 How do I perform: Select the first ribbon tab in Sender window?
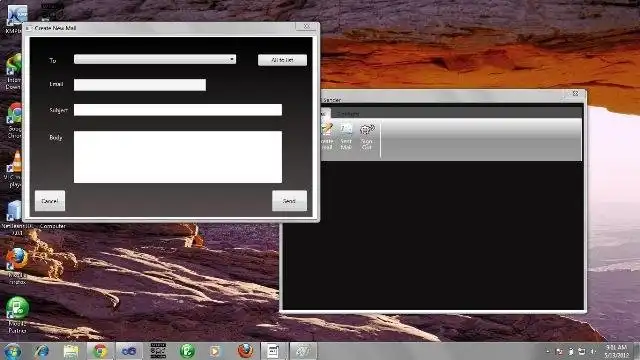click(x=325, y=113)
